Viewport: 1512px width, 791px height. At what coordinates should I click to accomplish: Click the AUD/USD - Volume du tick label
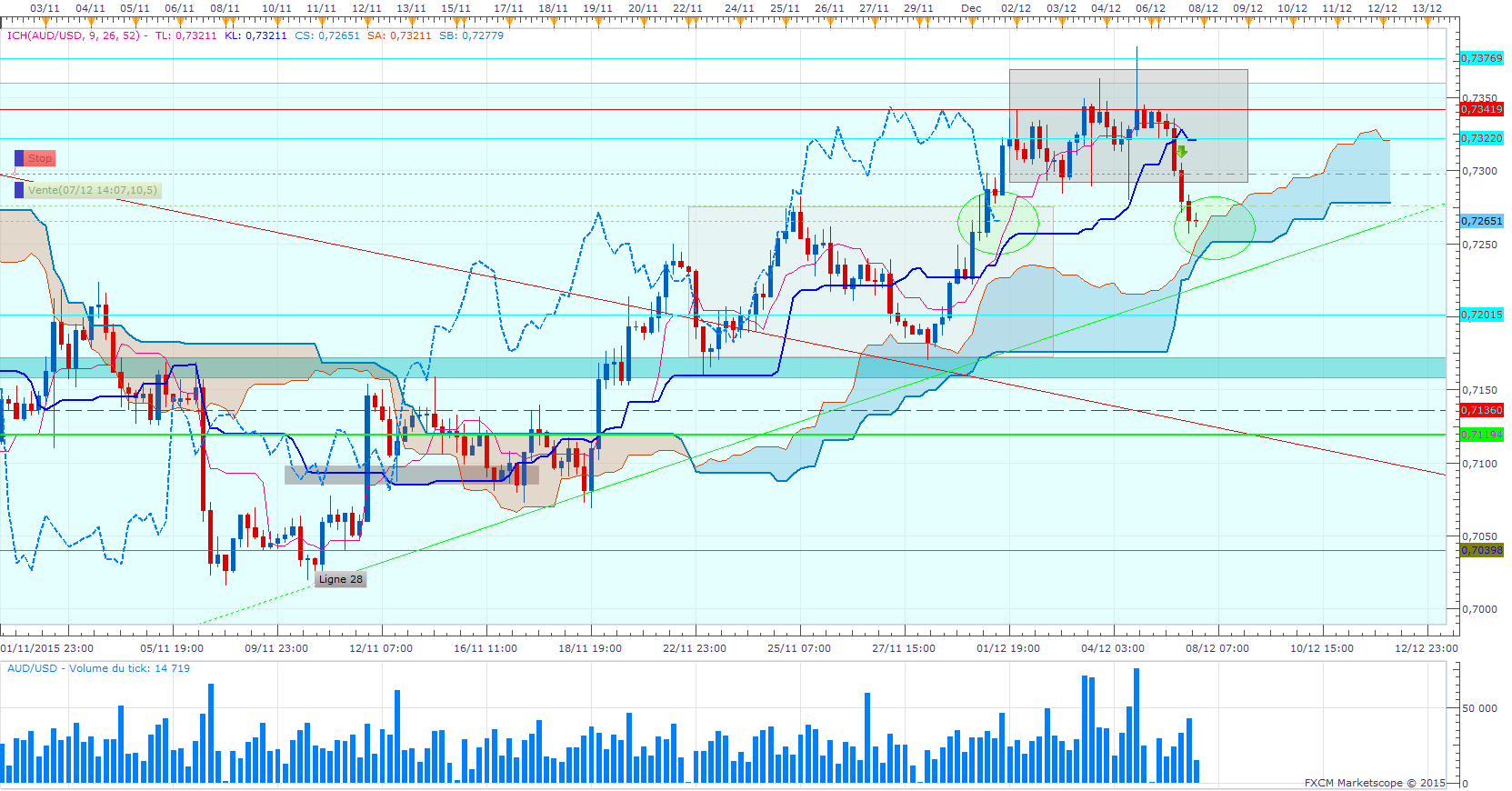(x=98, y=668)
